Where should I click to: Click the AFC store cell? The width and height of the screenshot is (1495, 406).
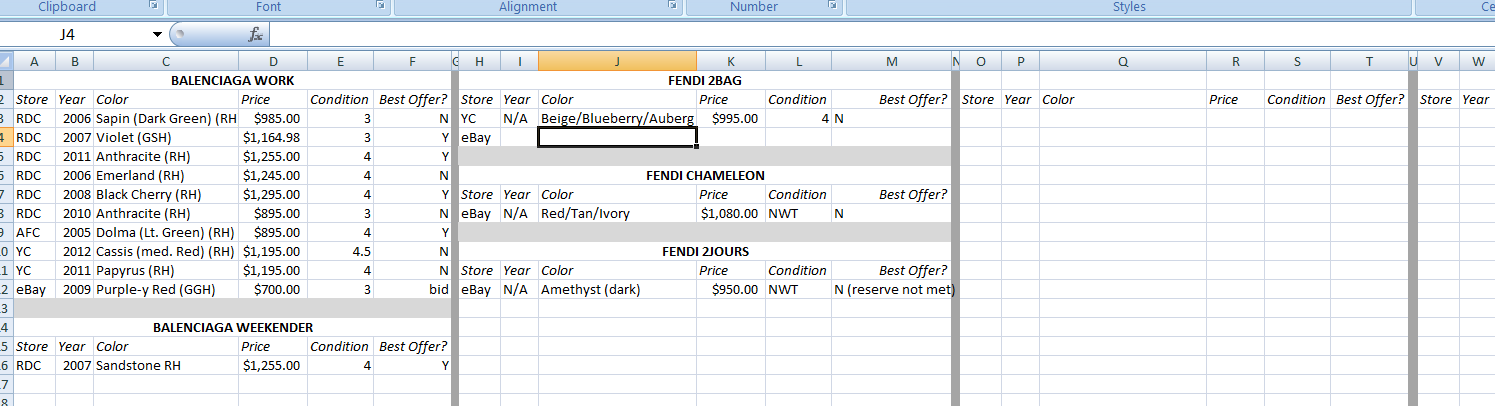coord(34,232)
